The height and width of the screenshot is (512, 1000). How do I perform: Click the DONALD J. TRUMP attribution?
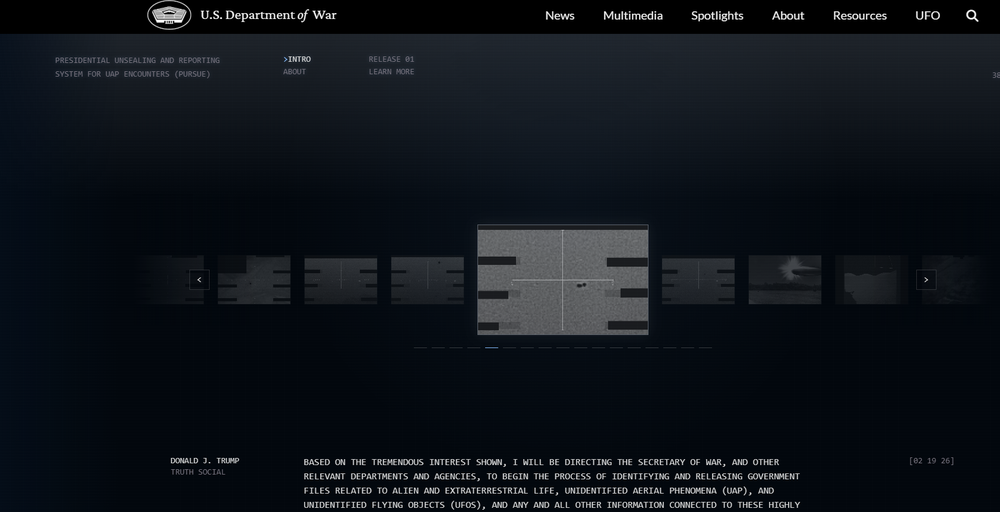205,460
